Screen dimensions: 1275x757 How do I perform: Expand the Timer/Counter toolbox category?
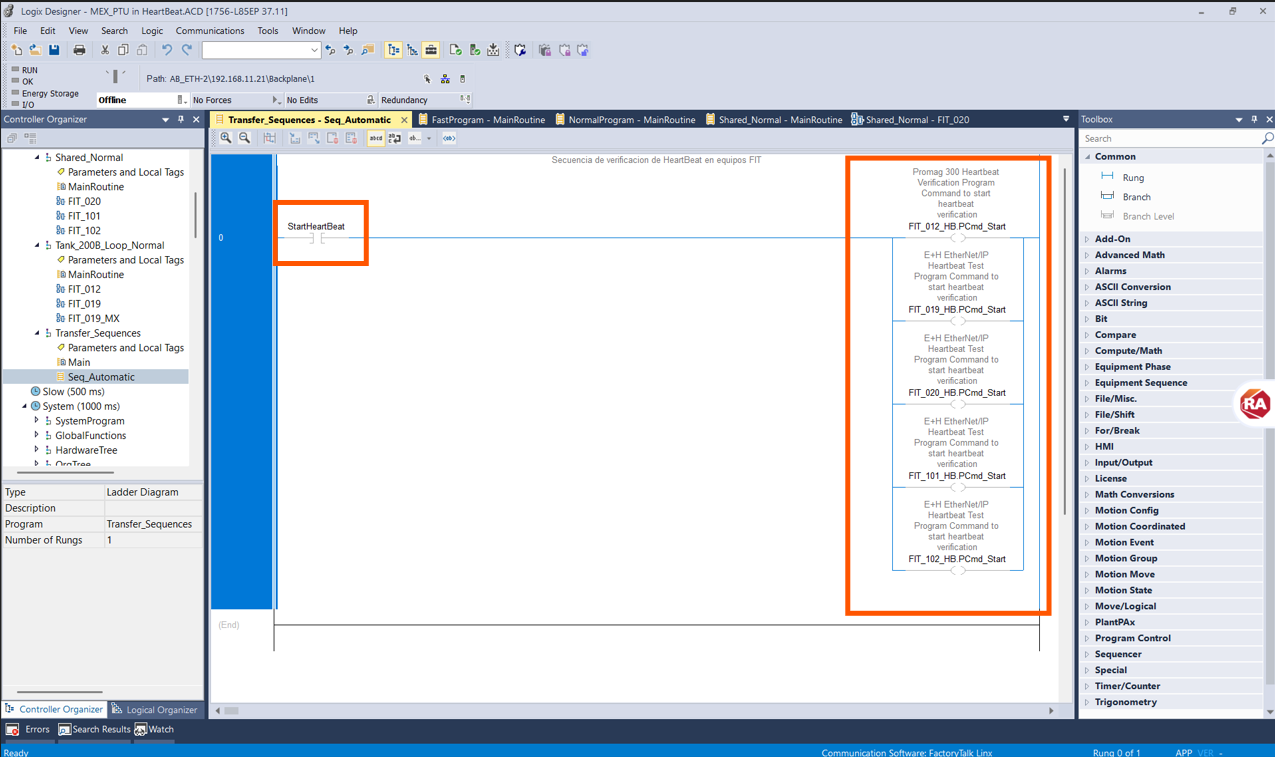click(x=1087, y=686)
